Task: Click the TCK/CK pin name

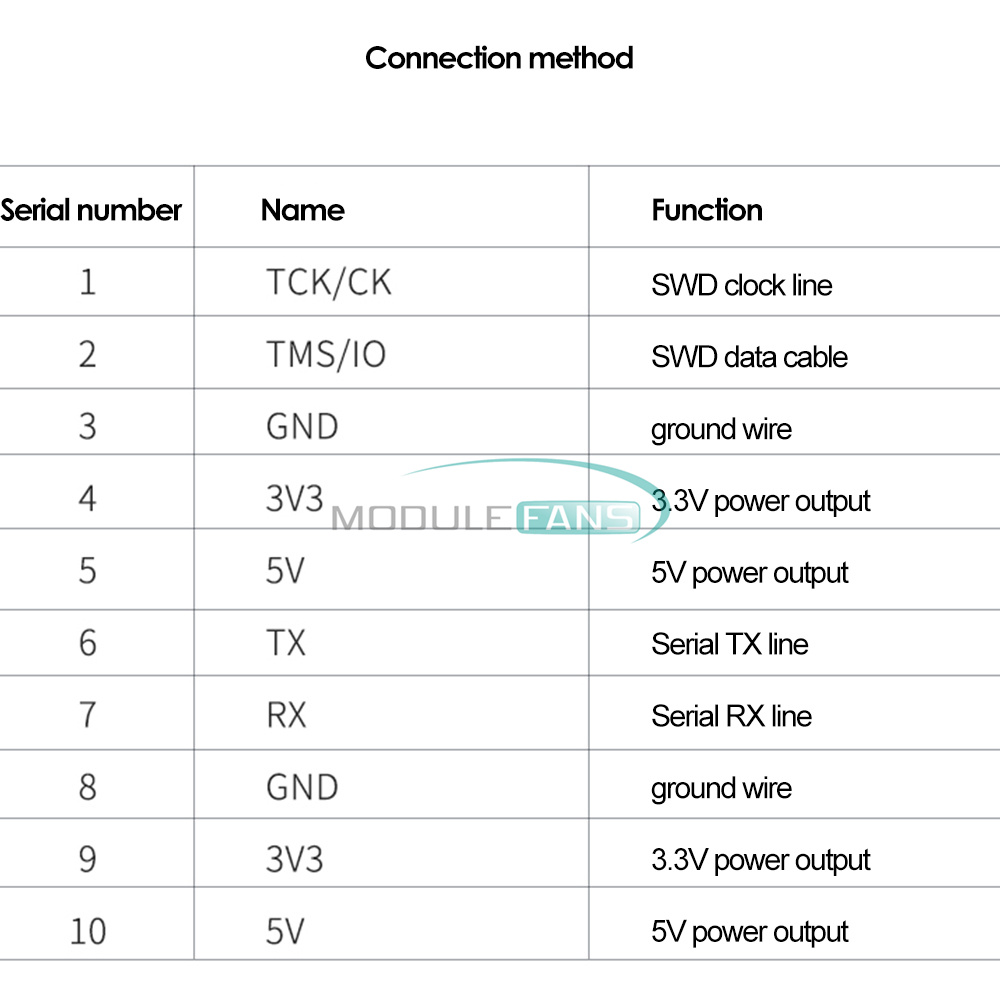Action: (x=328, y=283)
